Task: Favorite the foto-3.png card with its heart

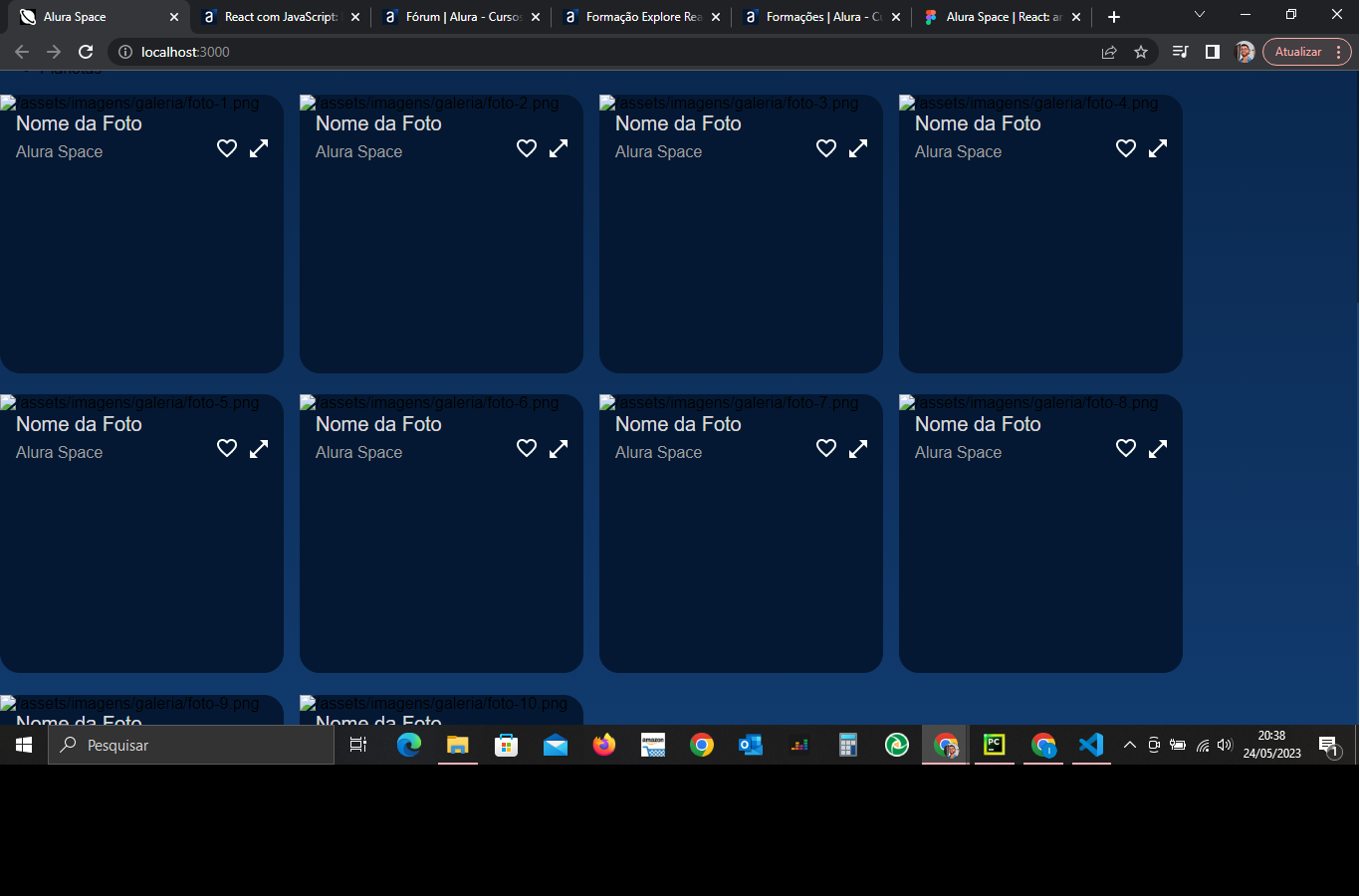Action: (826, 148)
